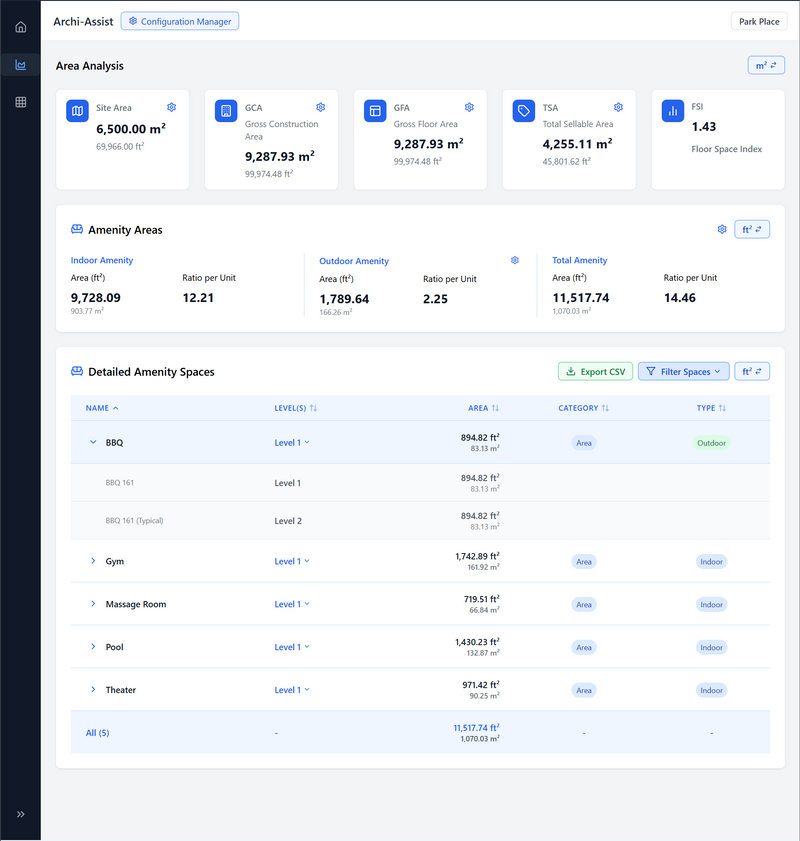The width and height of the screenshot is (800, 841).
Task: Open Outdoor Amenity settings gear
Action: click(x=515, y=260)
